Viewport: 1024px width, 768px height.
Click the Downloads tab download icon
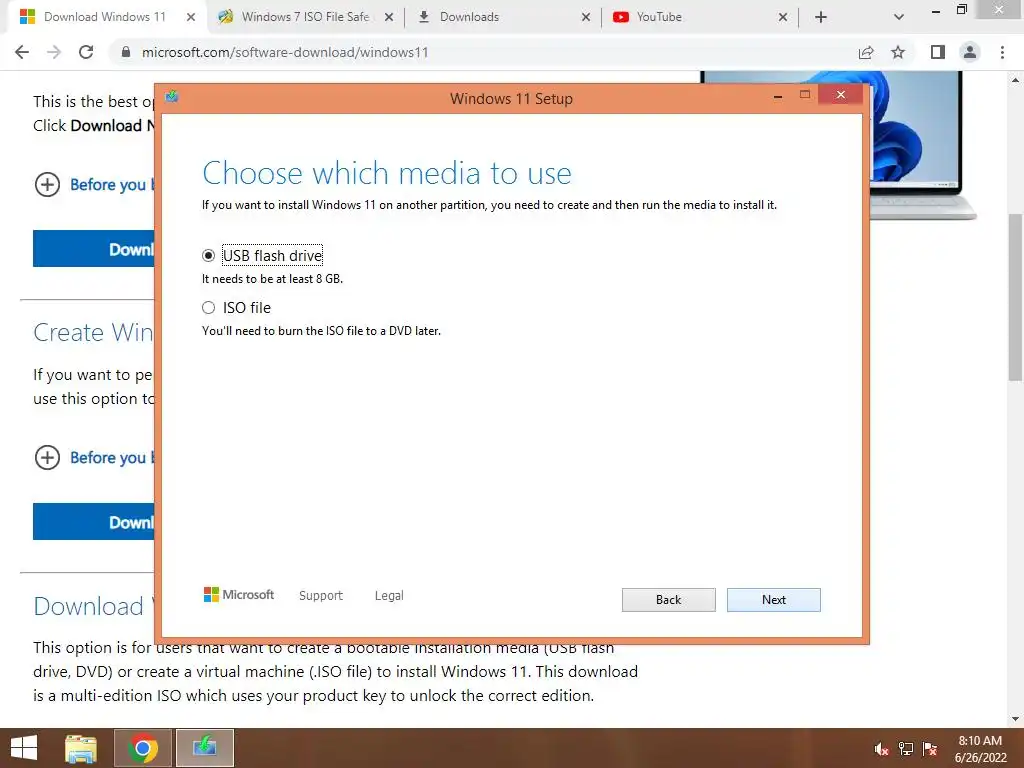[x=423, y=17]
